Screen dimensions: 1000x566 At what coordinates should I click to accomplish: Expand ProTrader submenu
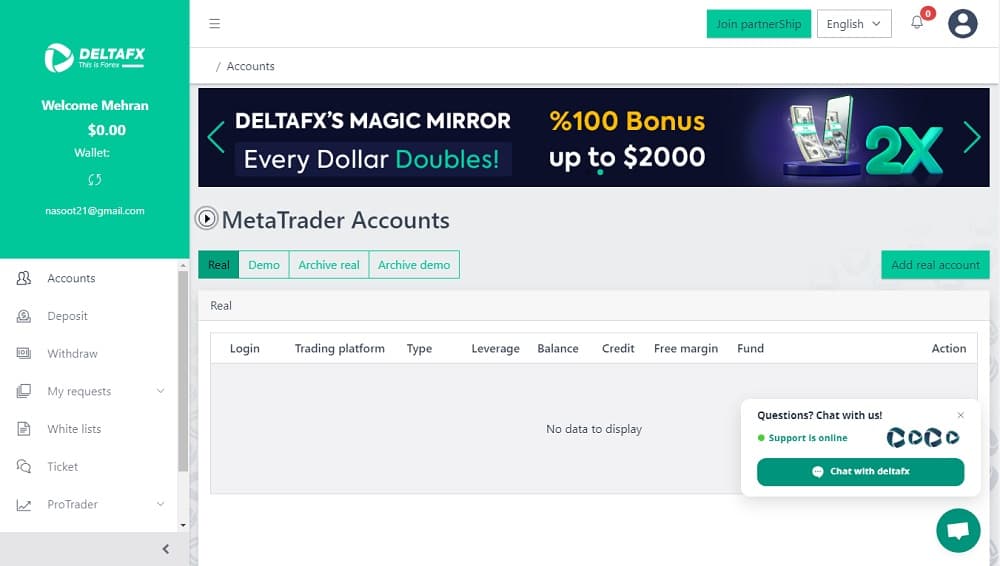tap(160, 503)
